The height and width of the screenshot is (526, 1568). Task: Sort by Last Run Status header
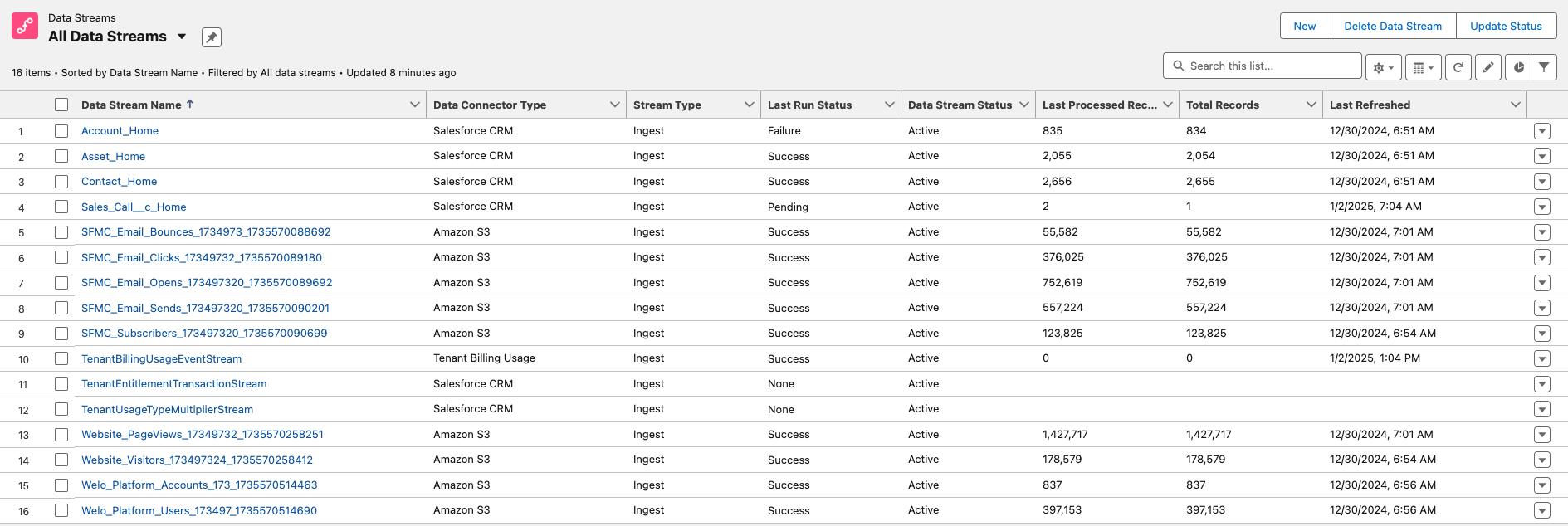pyautogui.click(x=809, y=105)
